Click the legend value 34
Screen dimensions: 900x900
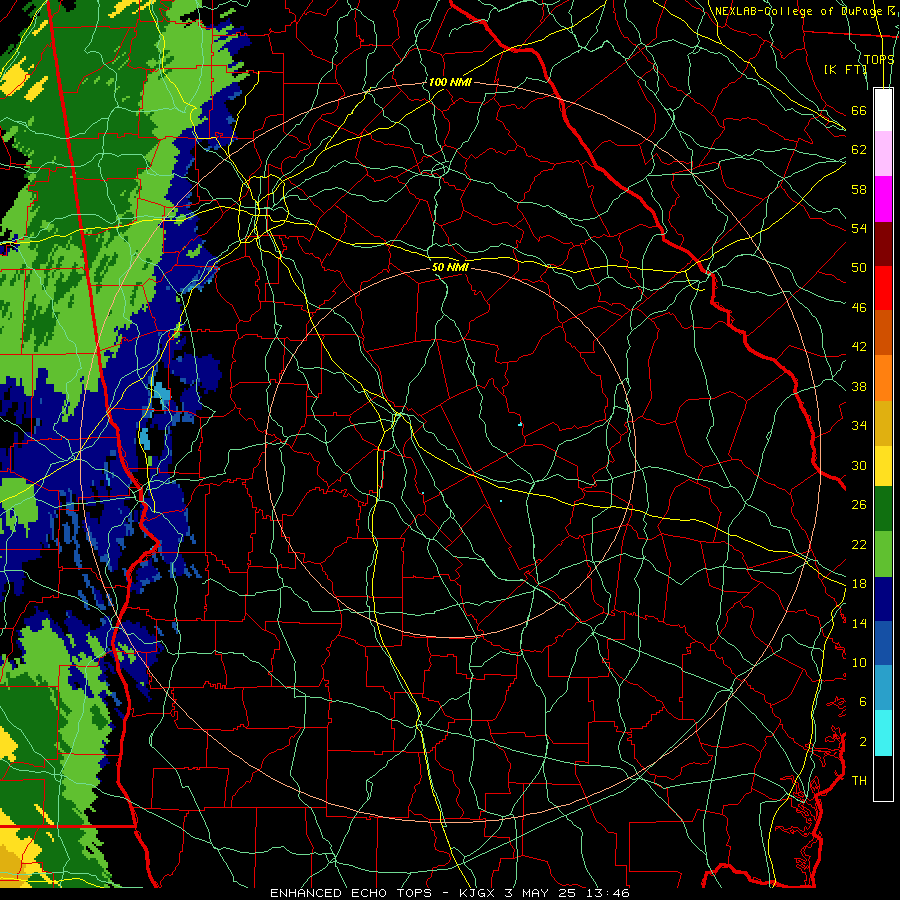859,425
